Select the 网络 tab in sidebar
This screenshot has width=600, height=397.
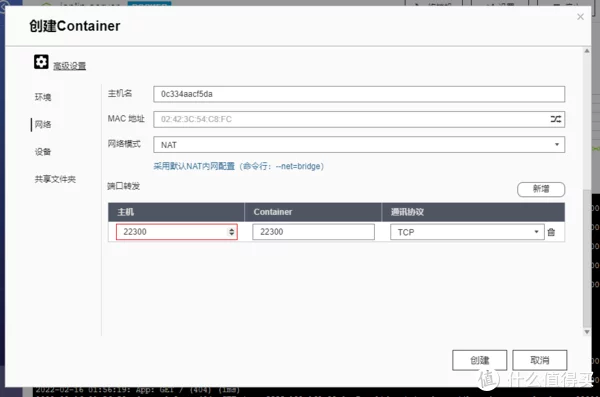click(x=43, y=124)
